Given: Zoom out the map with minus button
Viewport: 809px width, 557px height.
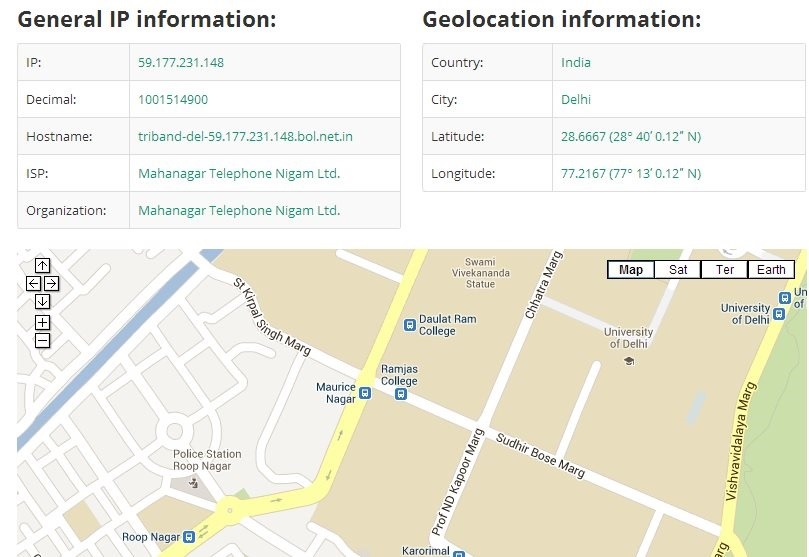Looking at the screenshot, I should pos(42,340).
